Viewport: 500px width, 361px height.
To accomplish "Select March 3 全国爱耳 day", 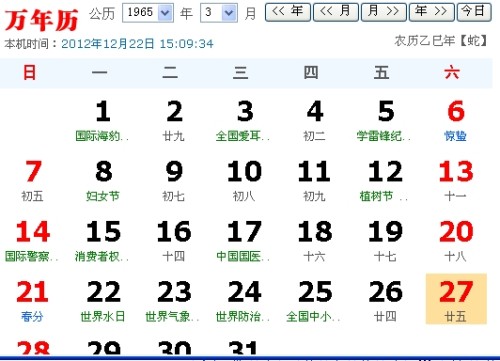I will click(x=244, y=121).
